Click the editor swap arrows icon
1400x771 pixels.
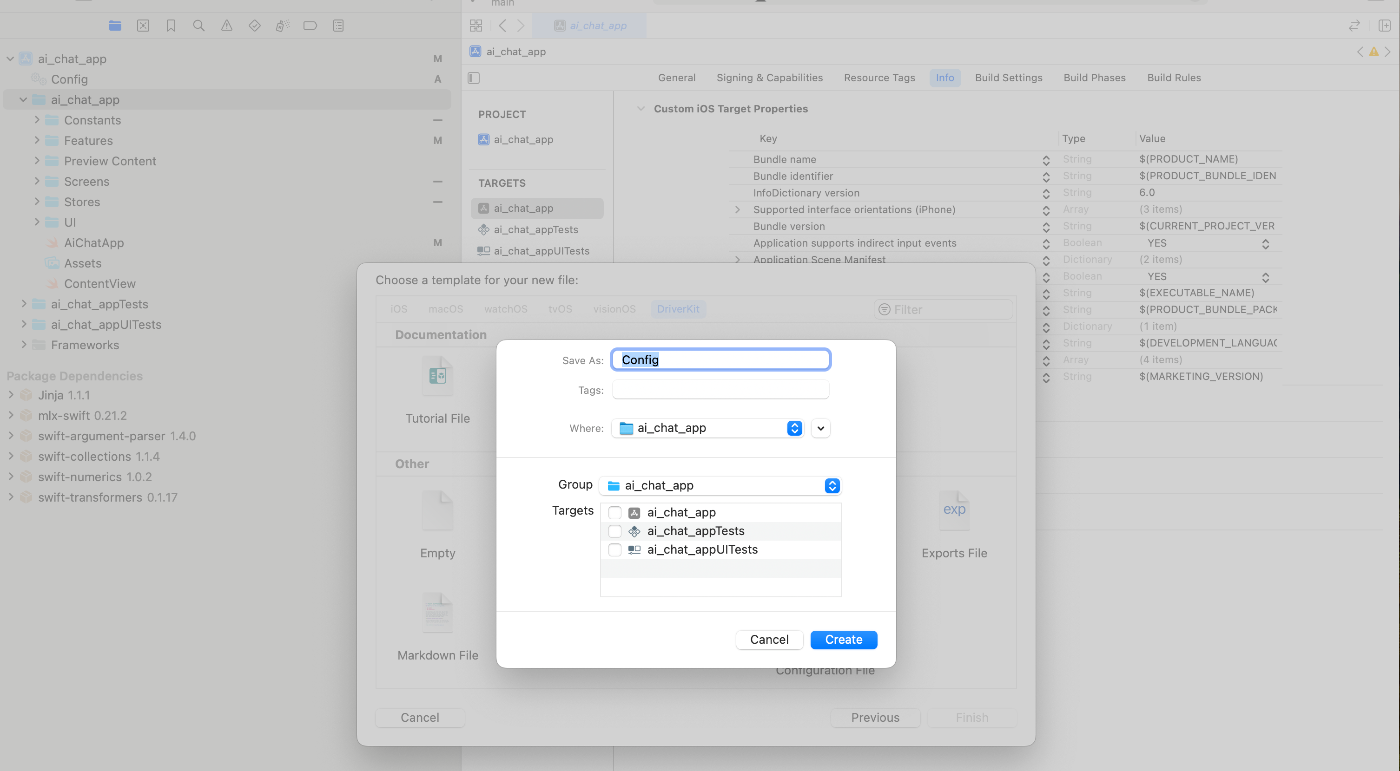click(1354, 26)
